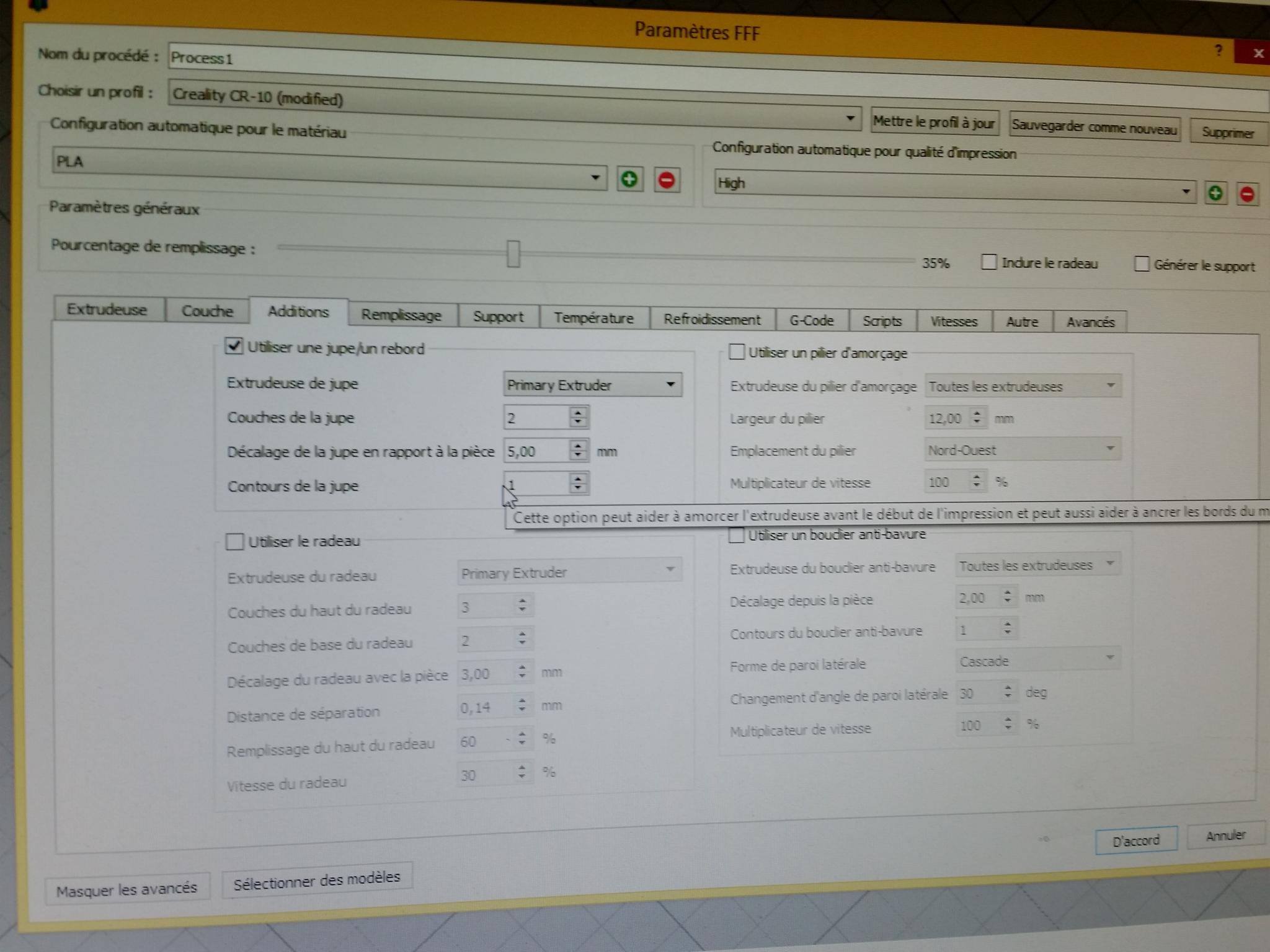The height and width of the screenshot is (952, 1270).
Task: Switch to the Support tab
Action: (x=498, y=316)
